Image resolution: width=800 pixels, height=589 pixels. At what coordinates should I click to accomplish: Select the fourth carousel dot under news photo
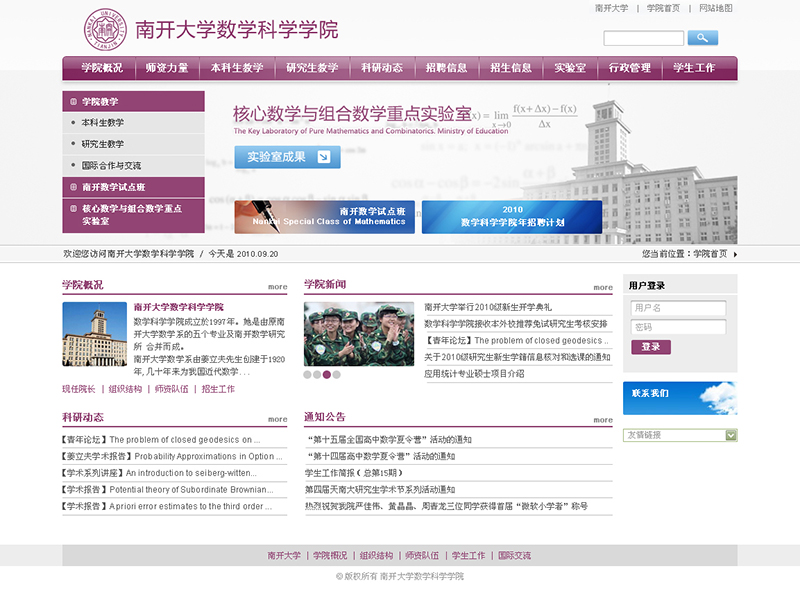tap(337, 375)
